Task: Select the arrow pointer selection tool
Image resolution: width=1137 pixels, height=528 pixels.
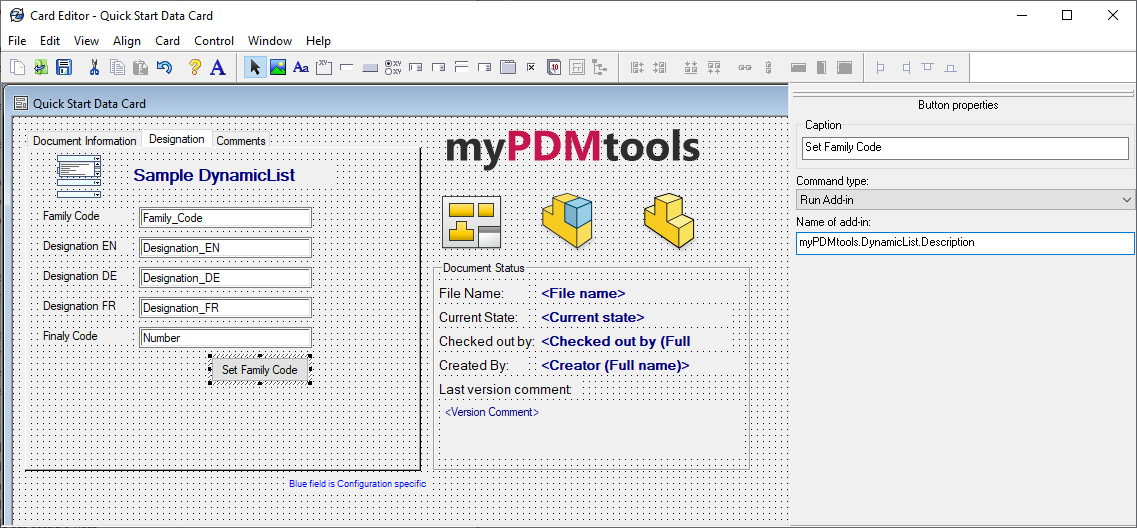Action: click(254, 67)
